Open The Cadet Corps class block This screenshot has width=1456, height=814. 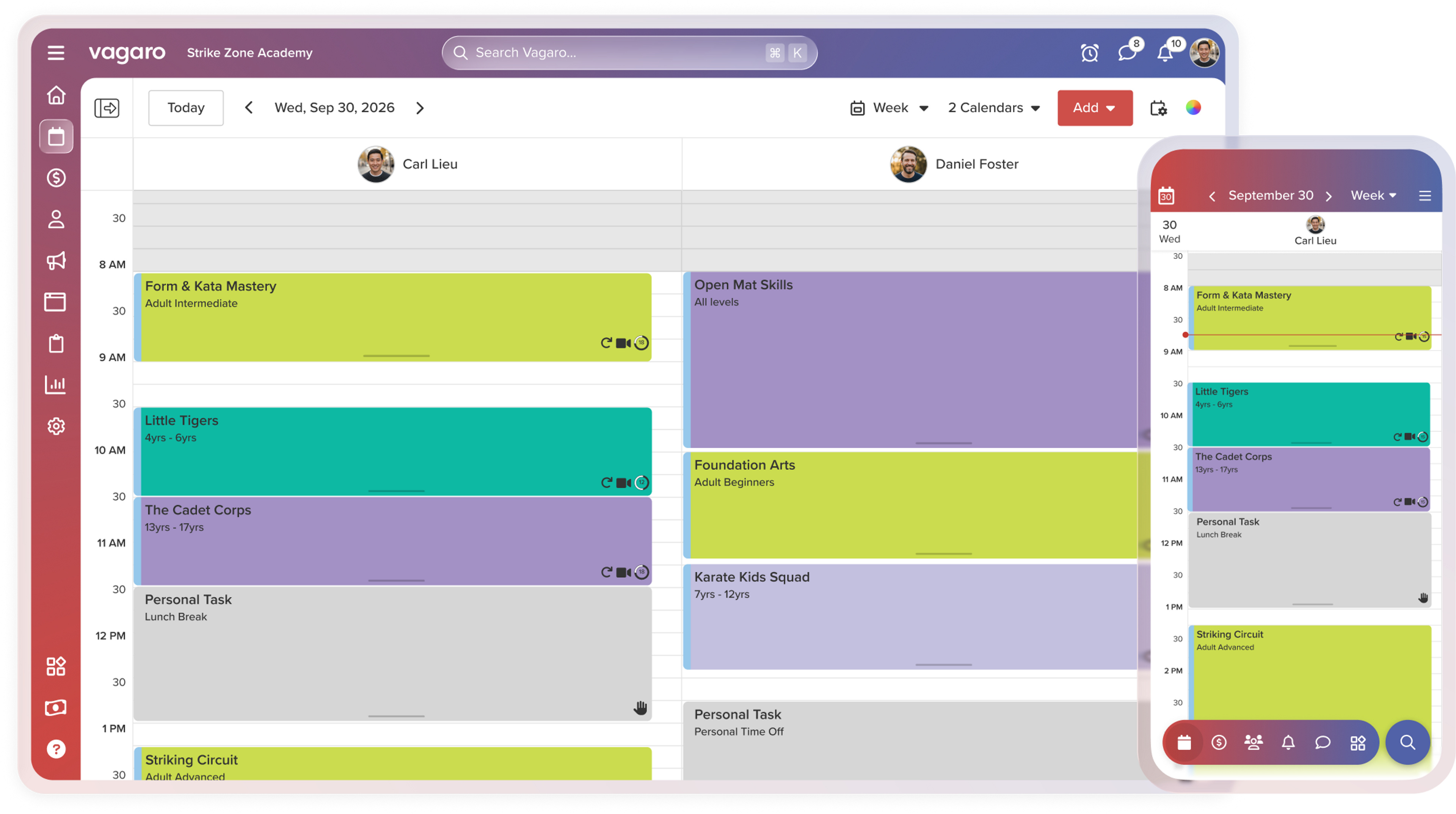[x=393, y=541]
